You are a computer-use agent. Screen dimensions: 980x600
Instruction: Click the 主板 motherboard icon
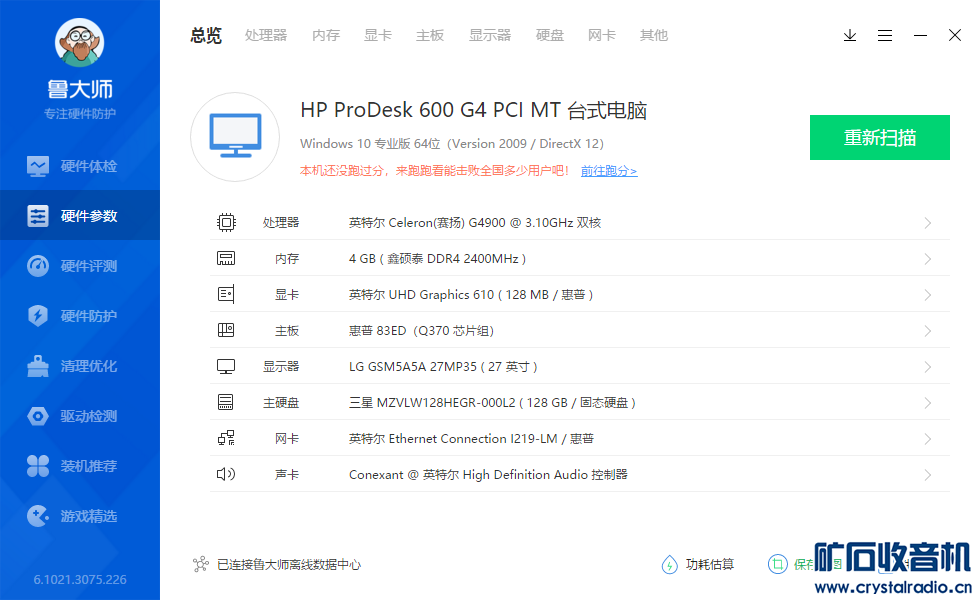[x=226, y=330]
